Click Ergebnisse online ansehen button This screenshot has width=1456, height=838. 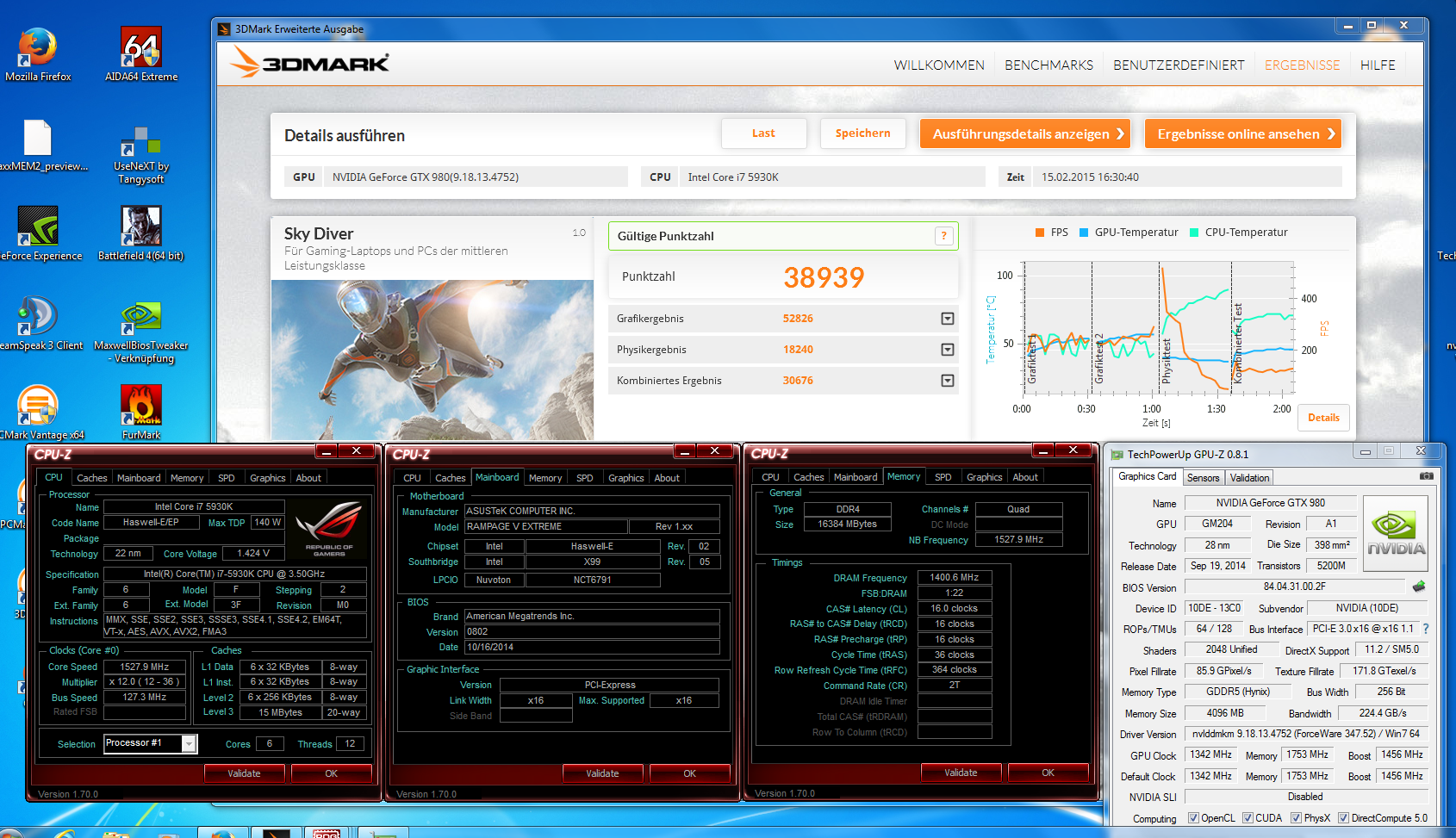tap(1243, 133)
